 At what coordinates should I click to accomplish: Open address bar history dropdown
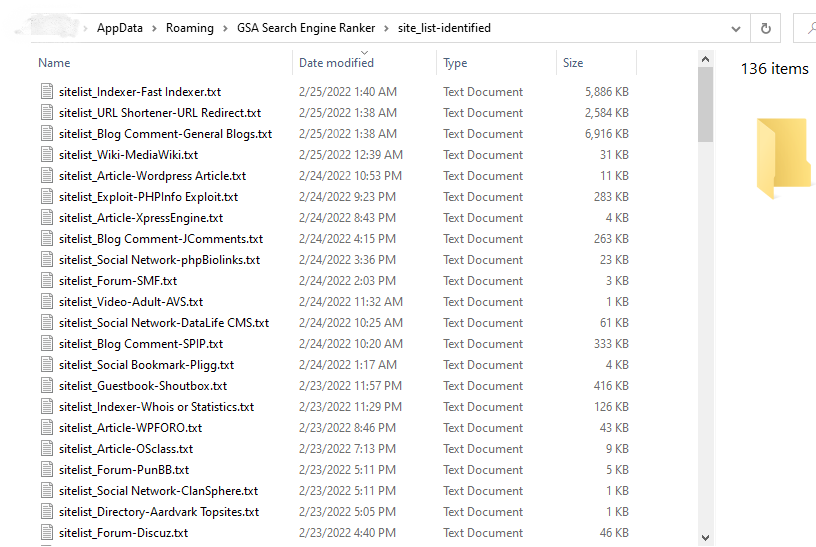(736, 29)
